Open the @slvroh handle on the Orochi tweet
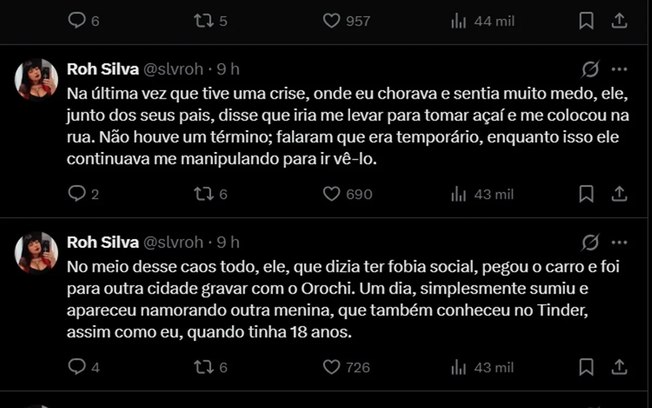Image resolution: width=652 pixels, height=408 pixels. click(x=177, y=241)
